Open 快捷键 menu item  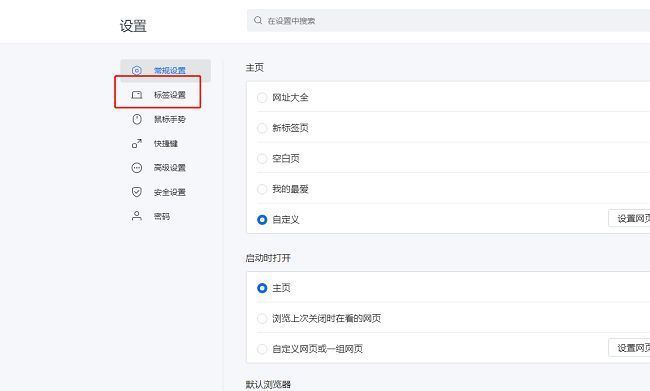pyautogui.click(x=165, y=143)
